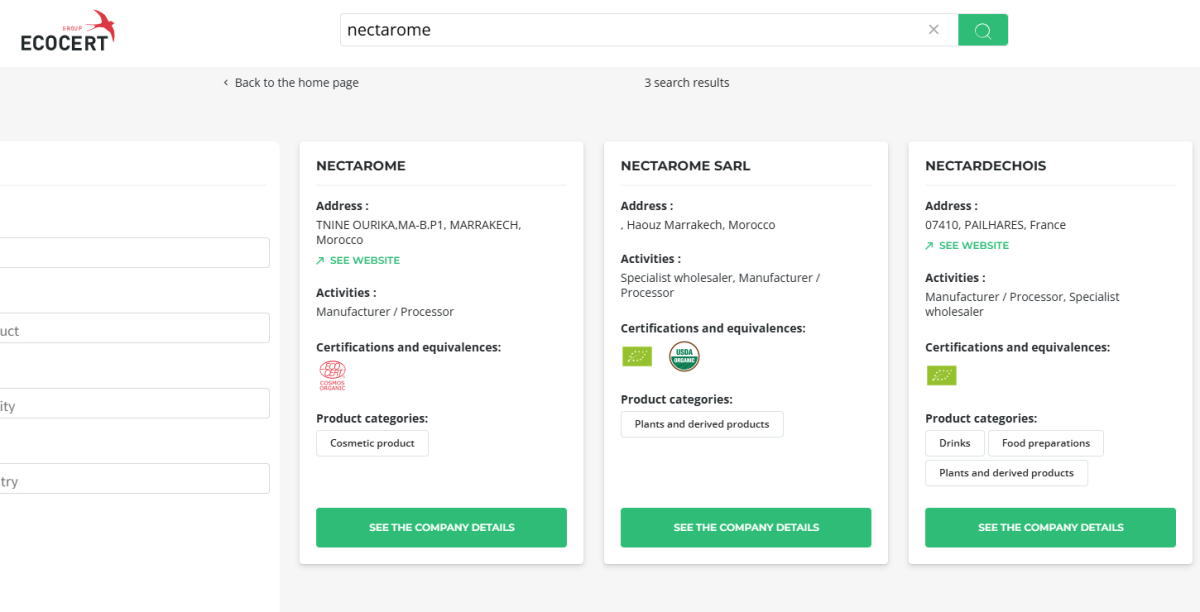
Task: Click the first filter input in sidebar
Action: pyautogui.click(x=134, y=252)
